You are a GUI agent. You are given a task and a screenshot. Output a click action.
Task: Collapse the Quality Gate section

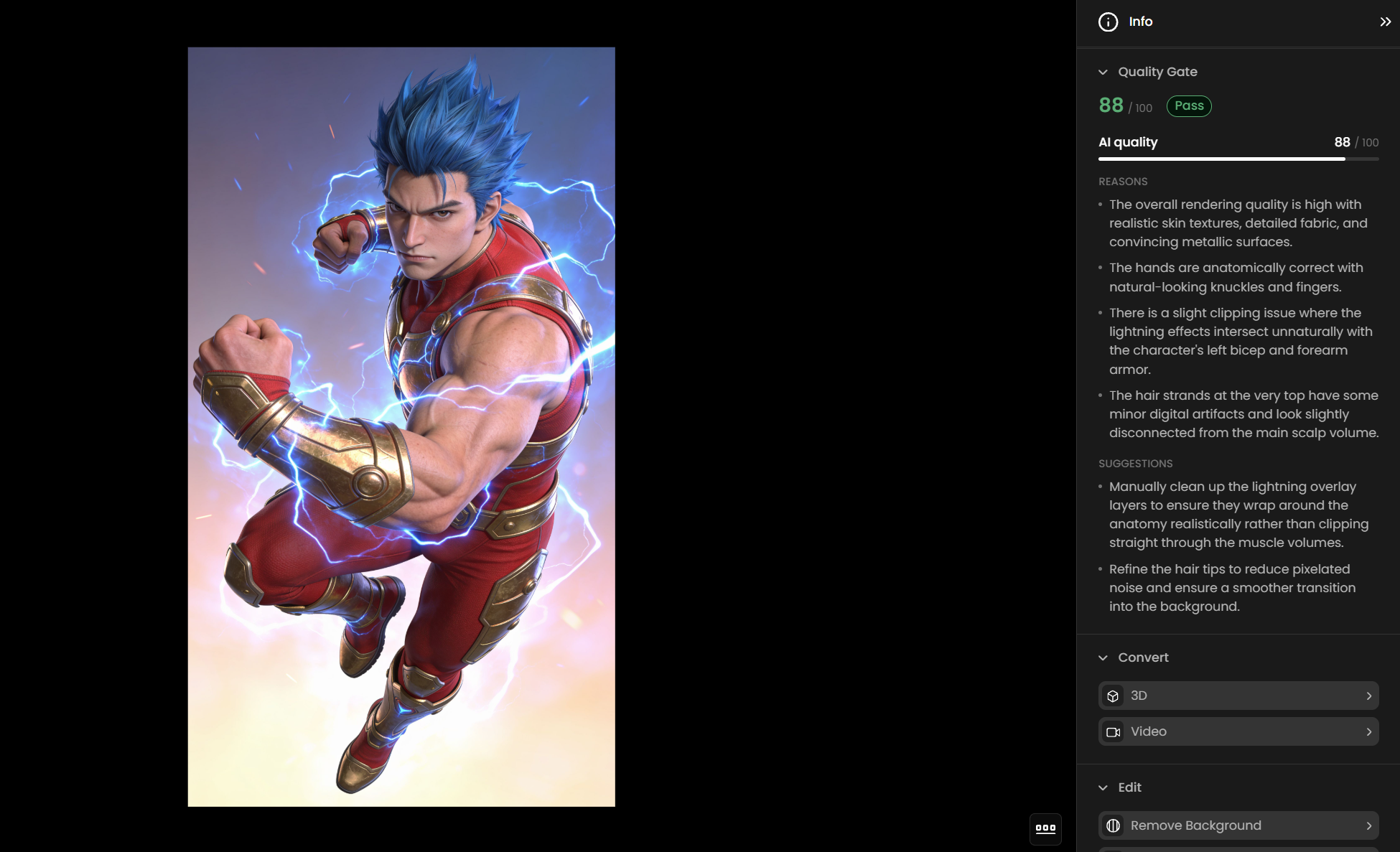[1103, 72]
